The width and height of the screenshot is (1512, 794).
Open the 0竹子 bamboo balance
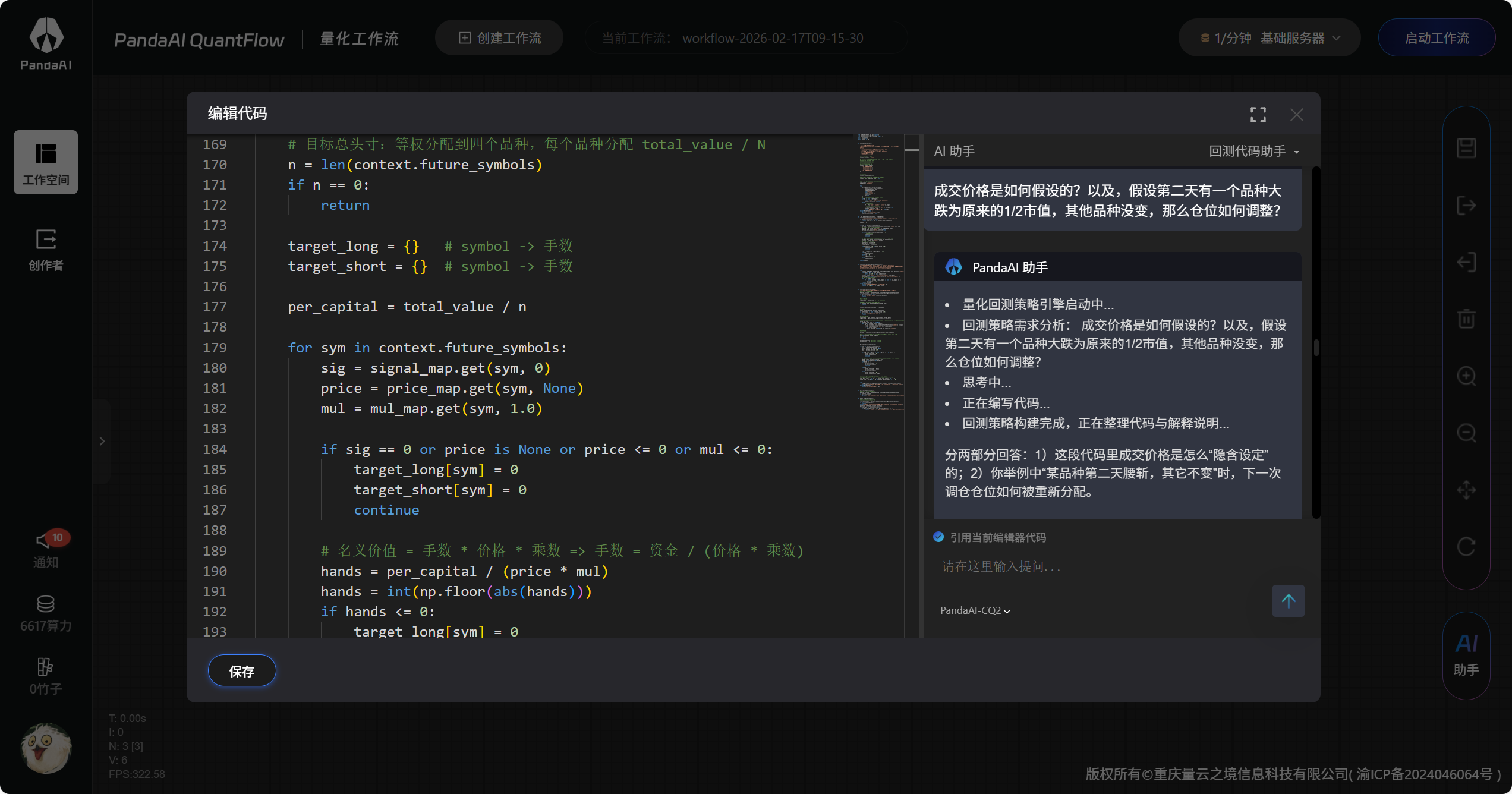click(x=46, y=676)
